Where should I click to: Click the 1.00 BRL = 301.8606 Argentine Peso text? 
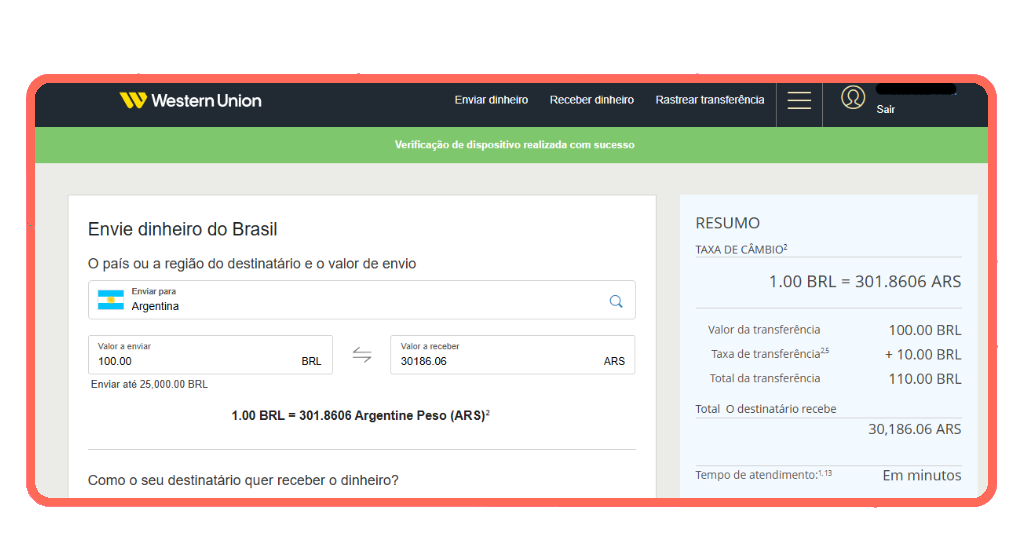pos(360,415)
